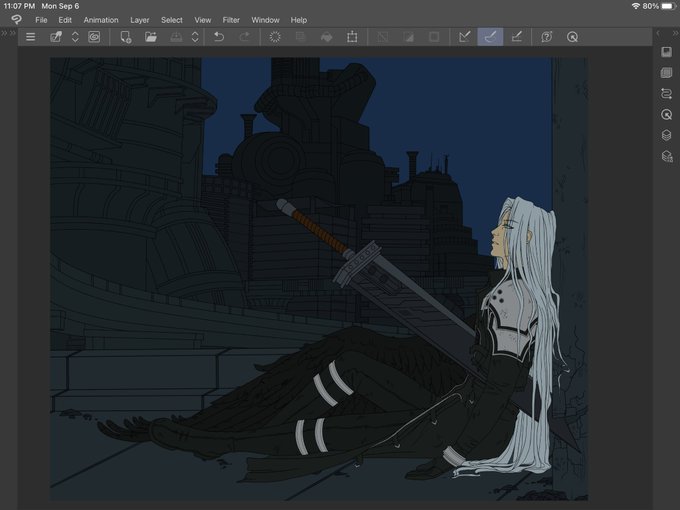
Task: Open the Filter menu
Action: click(x=231, y=20)
